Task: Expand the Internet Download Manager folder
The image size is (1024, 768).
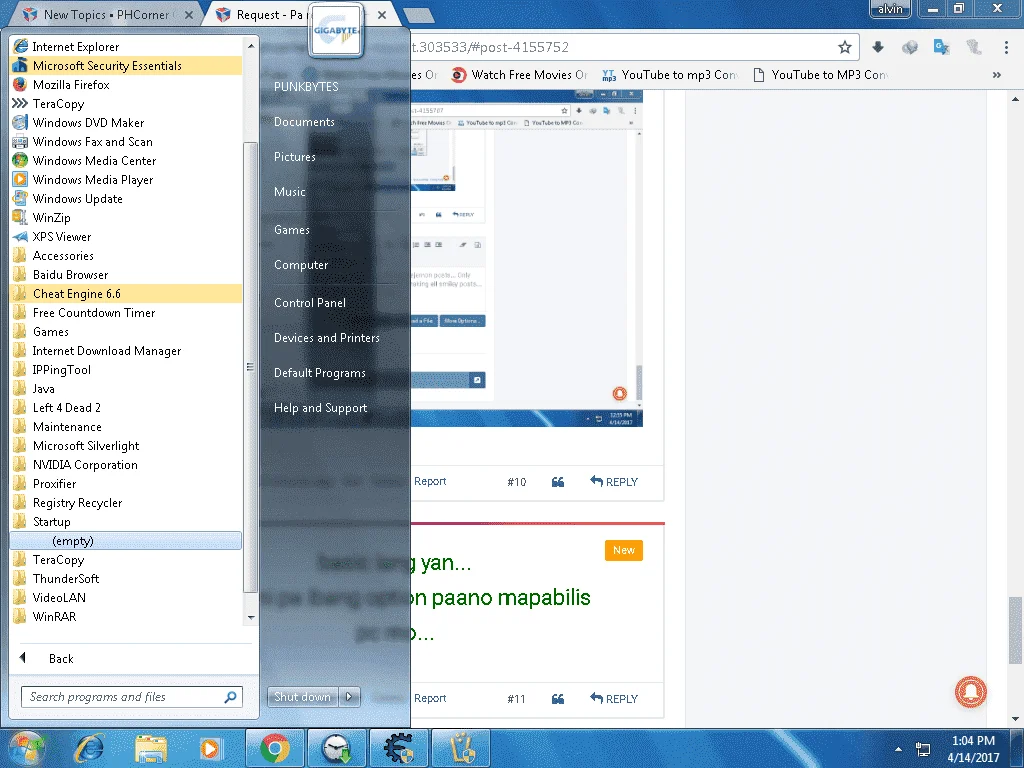Action: click(126, 351)
